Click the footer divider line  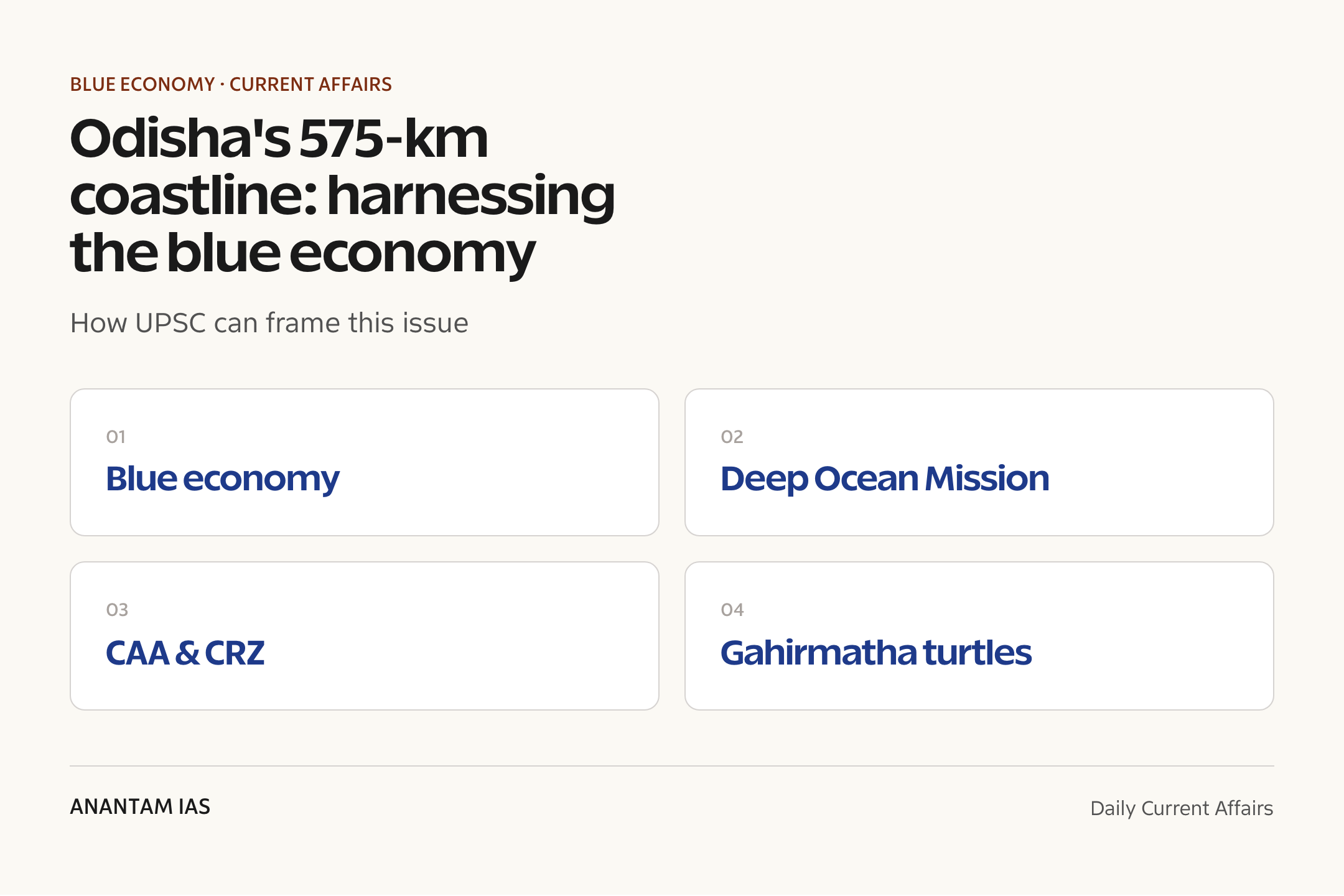tap(672, 766)
